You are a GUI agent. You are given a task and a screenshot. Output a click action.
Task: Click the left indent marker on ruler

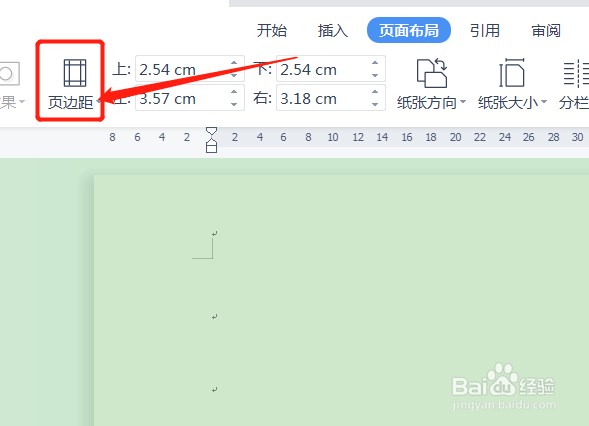(x=211, y=146)
